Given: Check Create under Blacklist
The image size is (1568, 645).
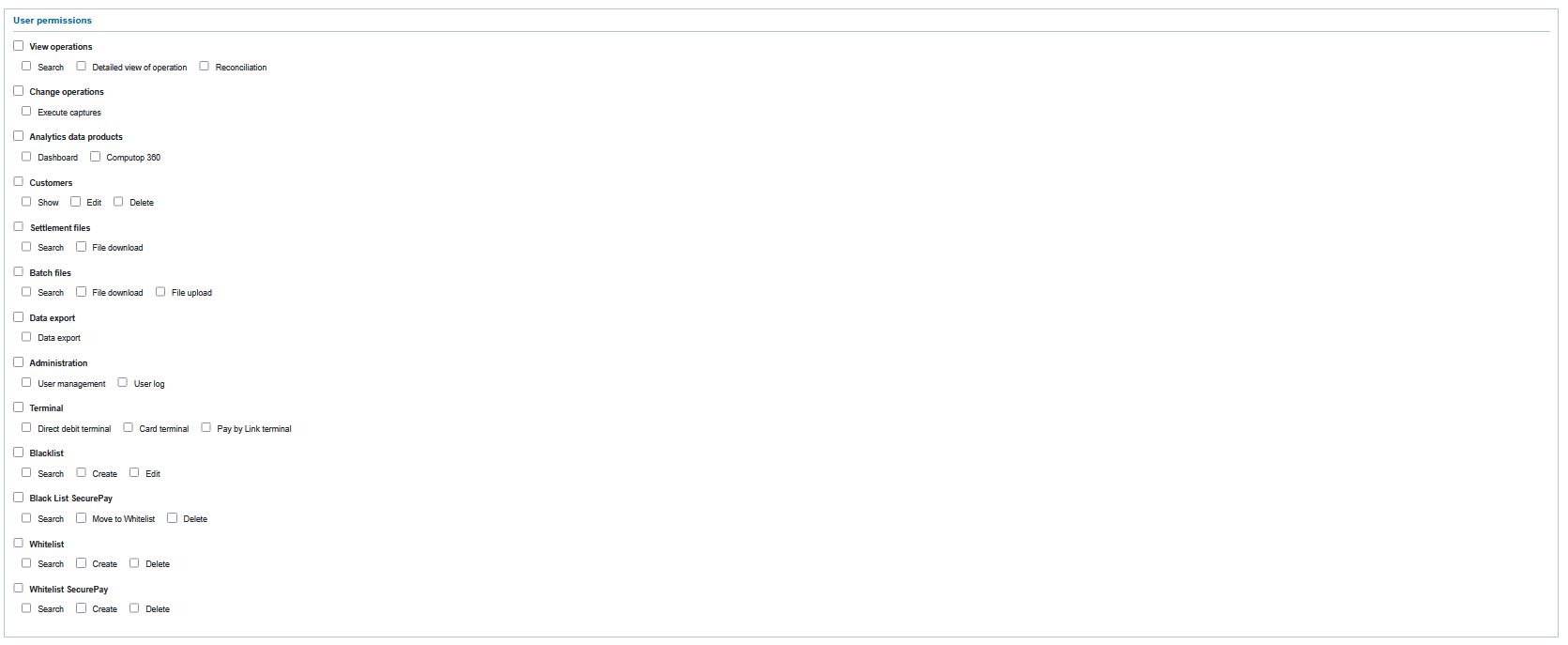Looking at the screenshot, I should click(x=81, y=473).
